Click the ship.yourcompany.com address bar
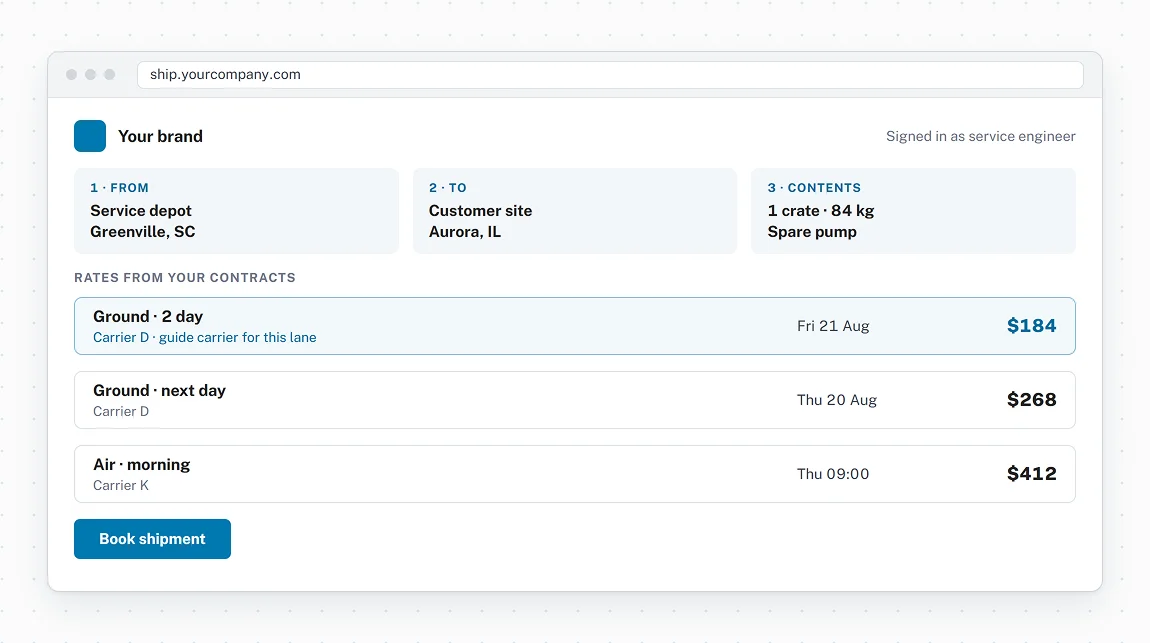 (610, 75)
